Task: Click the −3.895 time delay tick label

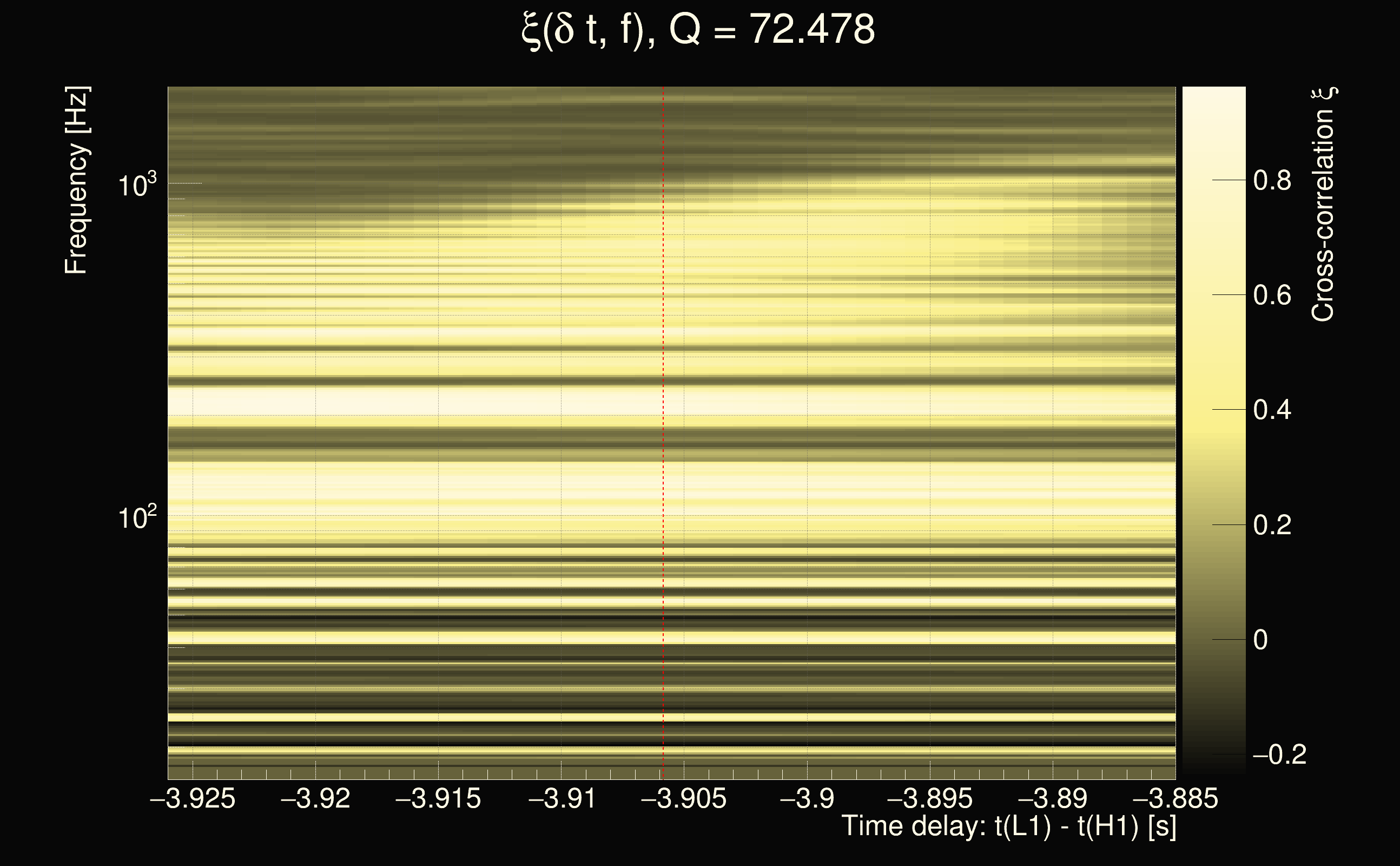Action: pos(929,798)
